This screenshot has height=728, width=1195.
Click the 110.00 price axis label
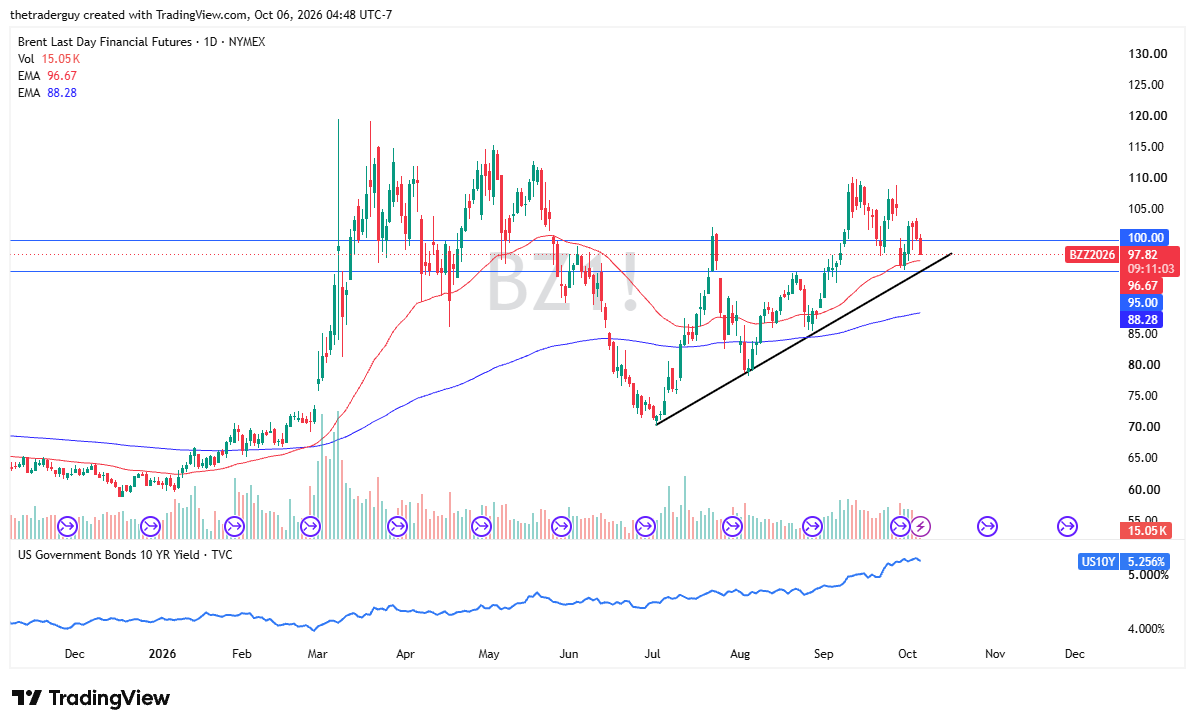coord(1147,178)
